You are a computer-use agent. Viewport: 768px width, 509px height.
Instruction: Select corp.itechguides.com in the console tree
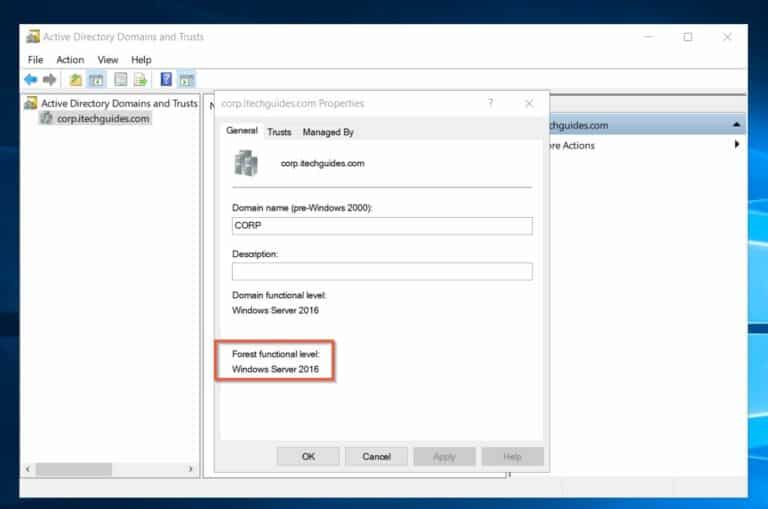tap(103, 119)
